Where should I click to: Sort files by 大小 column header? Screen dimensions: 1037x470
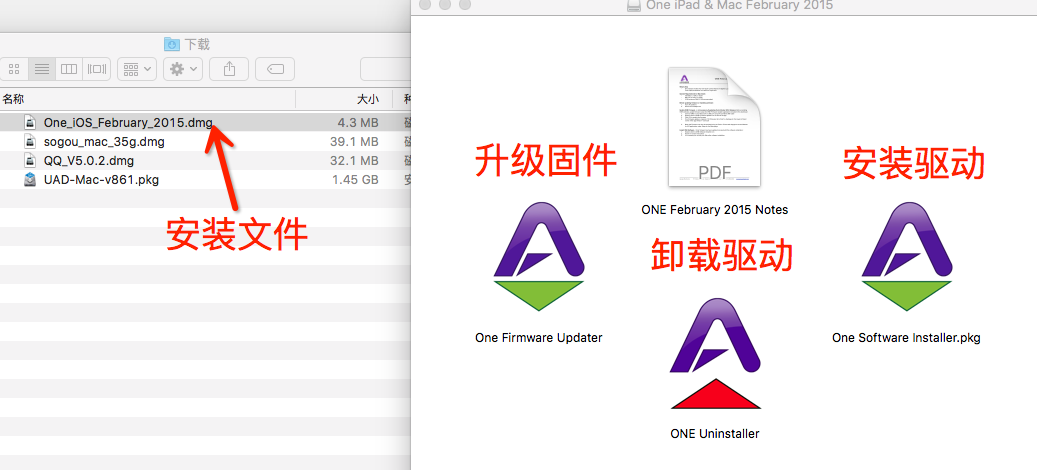tap(368, 99)
